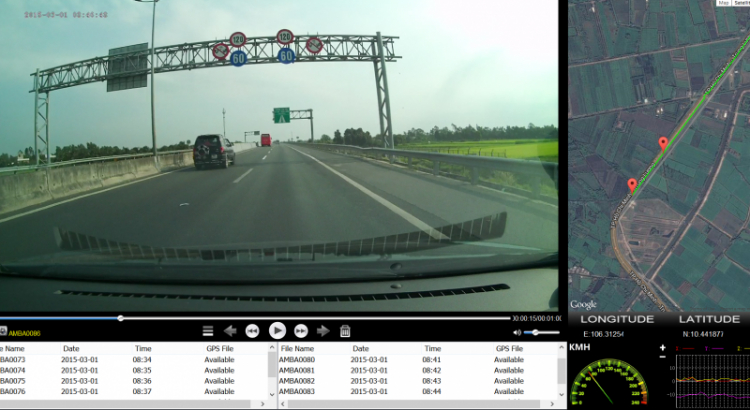
Task: Click the dashcam video frame
Action: pos(279,155)
